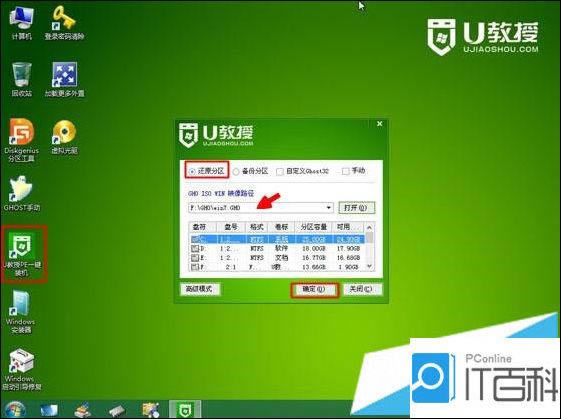Open the Windows启动引导修复 toolbox icon
The image size is (561, 419).
21,370
